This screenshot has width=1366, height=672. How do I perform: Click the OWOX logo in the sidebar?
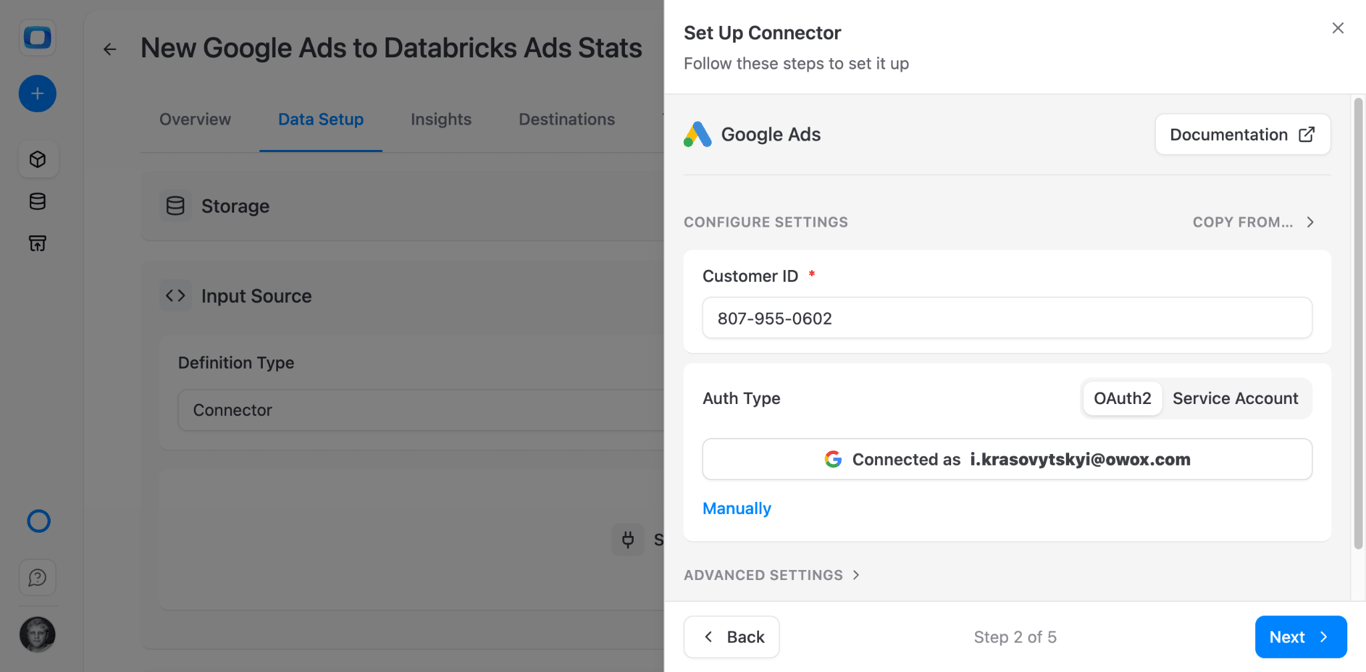point(37,38)
